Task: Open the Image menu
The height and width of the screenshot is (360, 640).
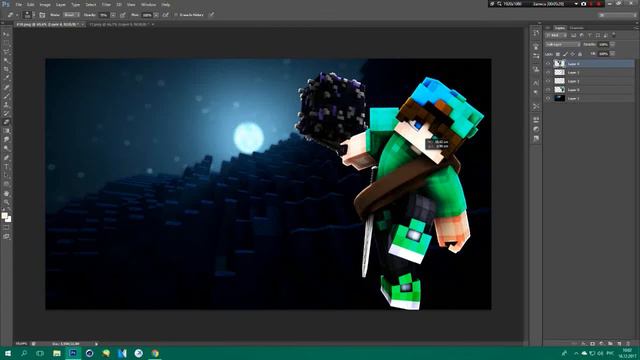Action: pyautogui.click(x=45, y=4)
